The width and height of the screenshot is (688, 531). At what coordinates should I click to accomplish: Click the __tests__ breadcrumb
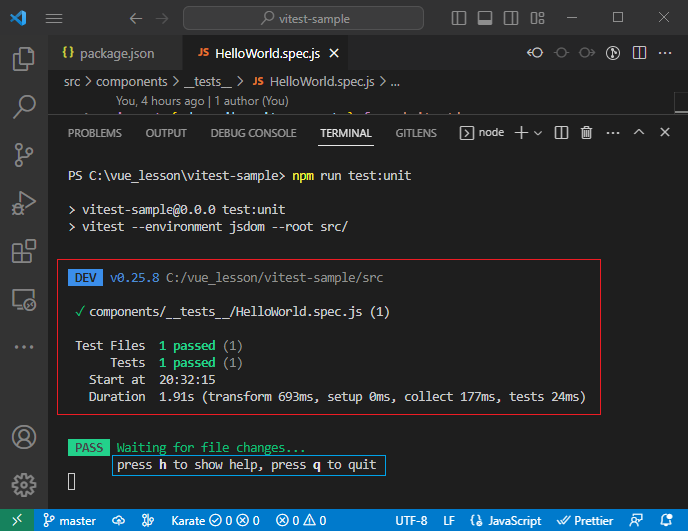pos(208,82)
